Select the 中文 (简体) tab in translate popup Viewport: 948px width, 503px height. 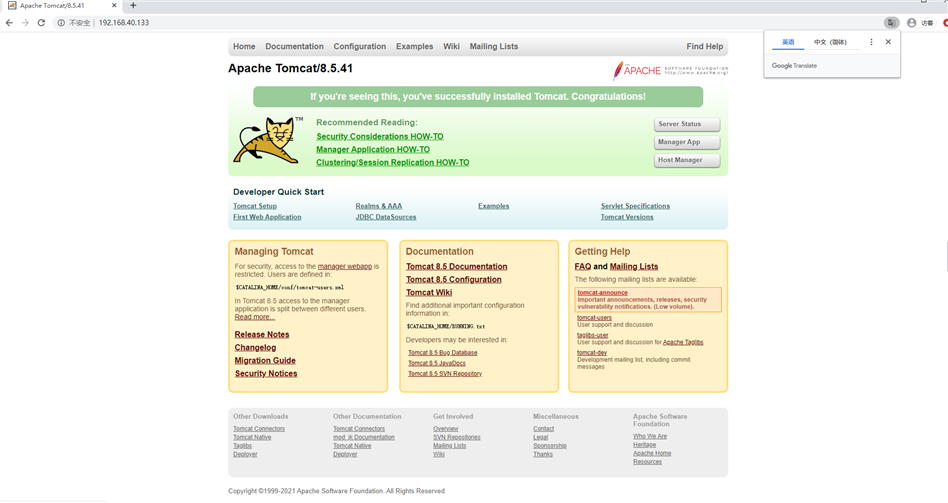coord(830,42)
